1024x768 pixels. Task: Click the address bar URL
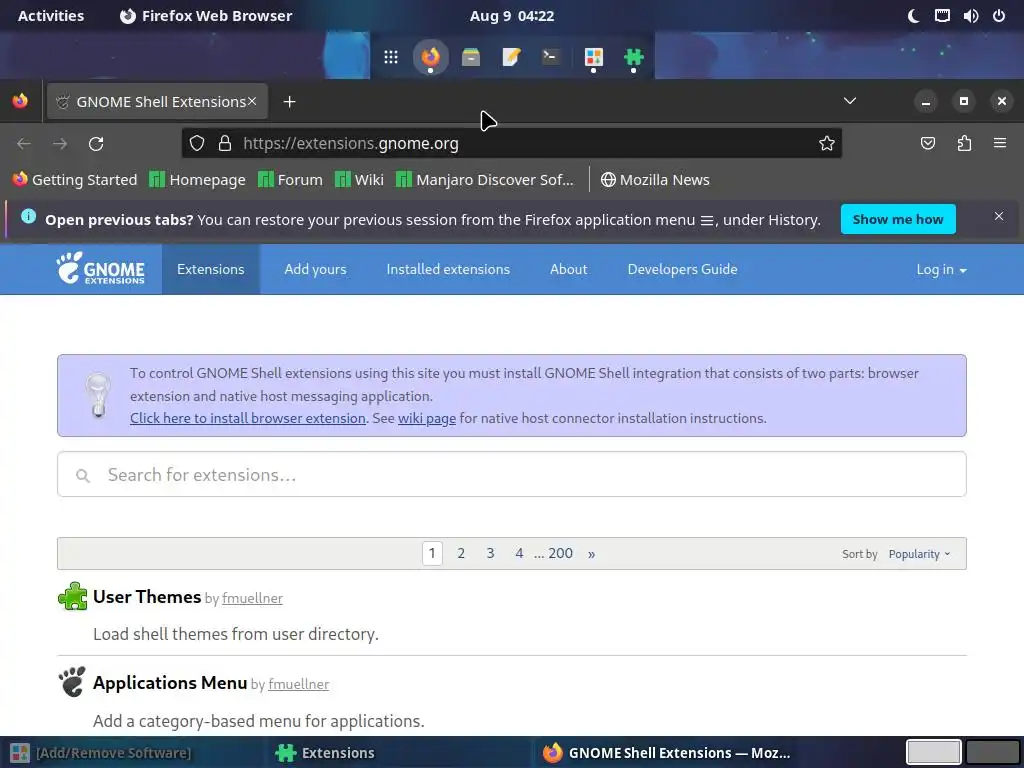(x=351, y=144)
